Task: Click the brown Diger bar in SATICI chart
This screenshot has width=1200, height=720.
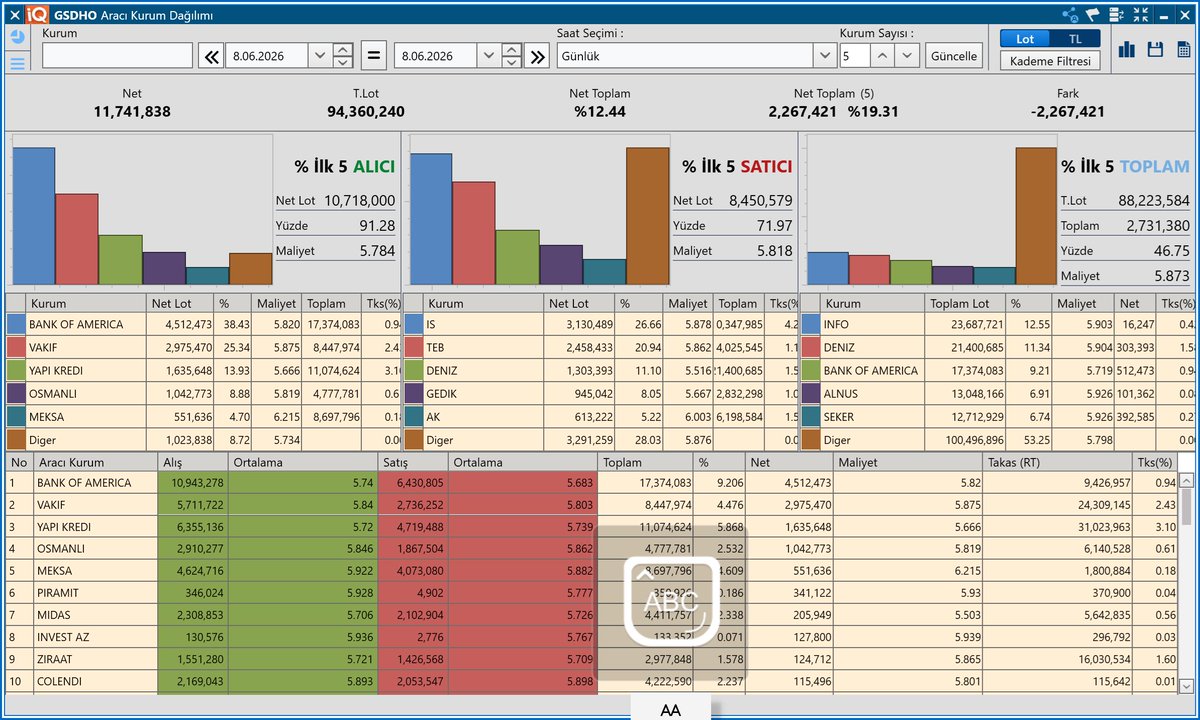Action: point(648,216)
